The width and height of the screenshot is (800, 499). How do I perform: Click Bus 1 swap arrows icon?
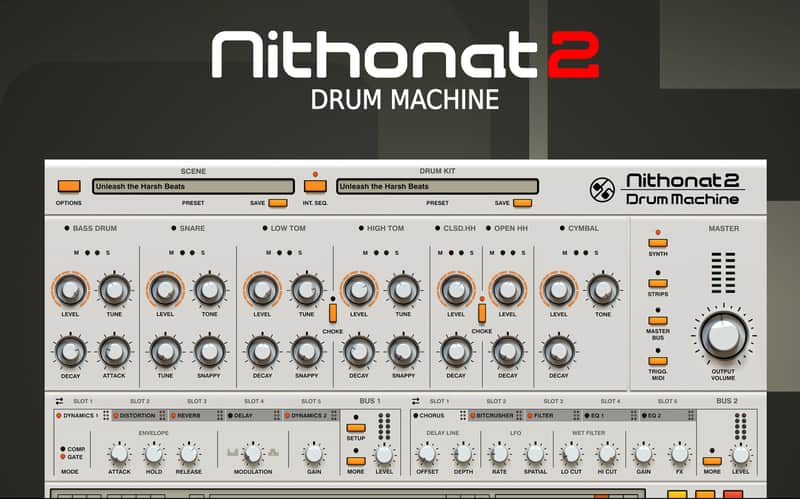click(59, 401)
